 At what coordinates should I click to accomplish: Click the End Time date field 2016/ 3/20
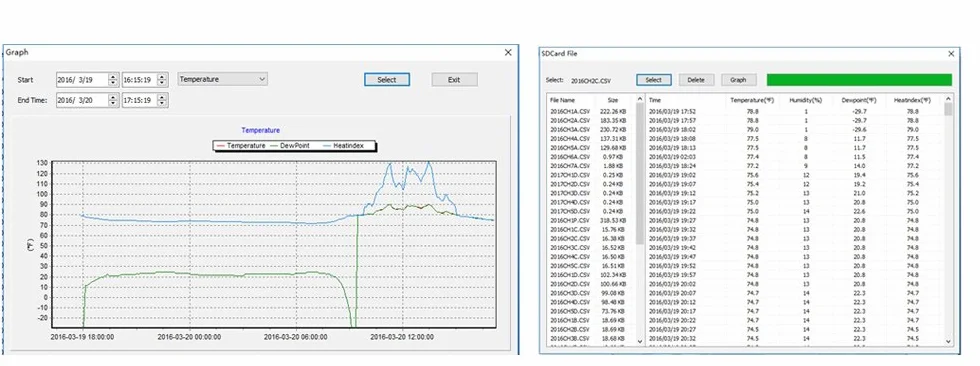click(x=82, y=100)
